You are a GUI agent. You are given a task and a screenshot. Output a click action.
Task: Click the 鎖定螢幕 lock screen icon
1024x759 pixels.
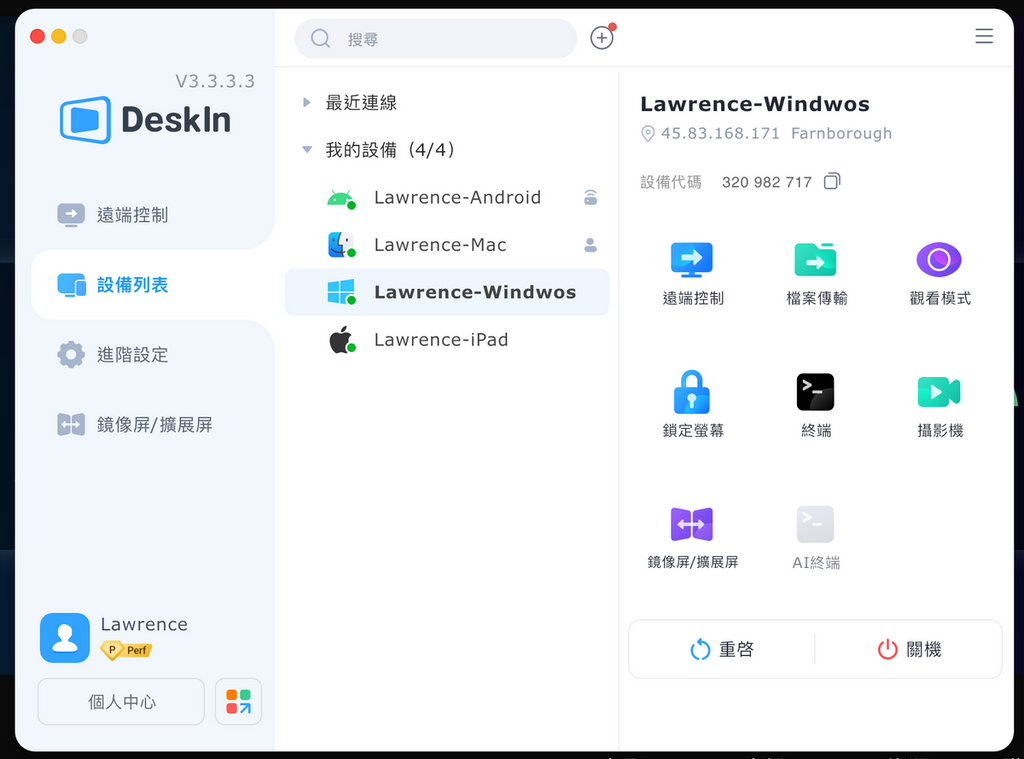click(x=692, y=392)
